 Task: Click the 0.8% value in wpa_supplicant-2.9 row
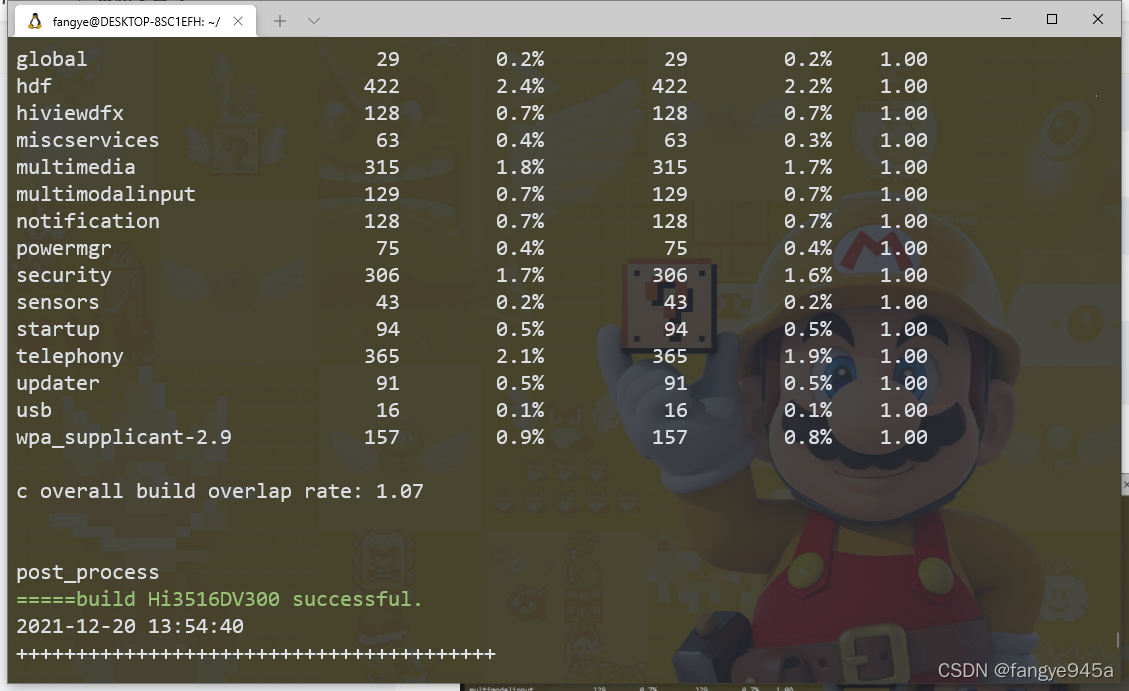pyautogui.click(x=808, y=437)
